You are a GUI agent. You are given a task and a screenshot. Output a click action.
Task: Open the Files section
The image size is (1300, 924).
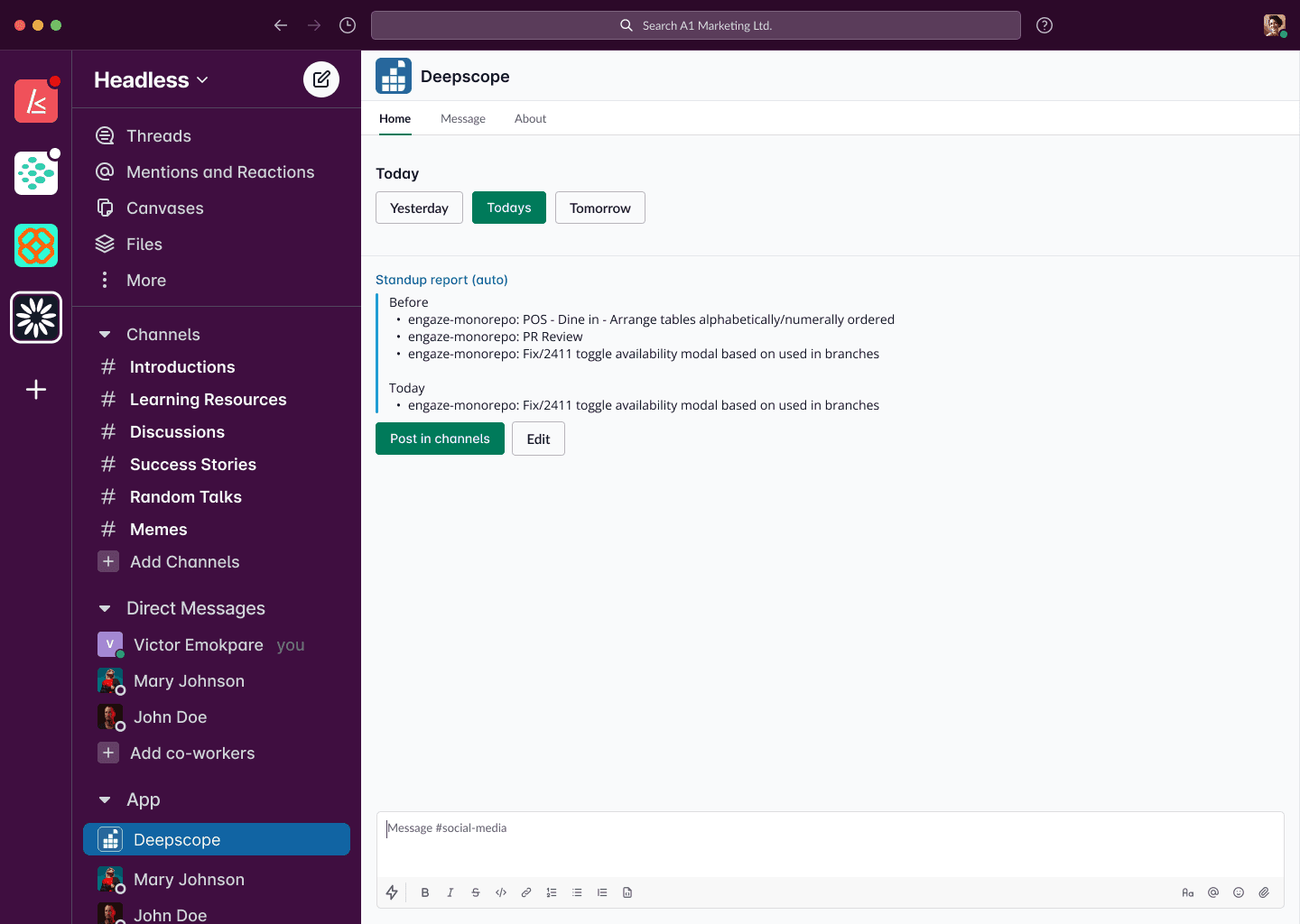tap(144, 244)
